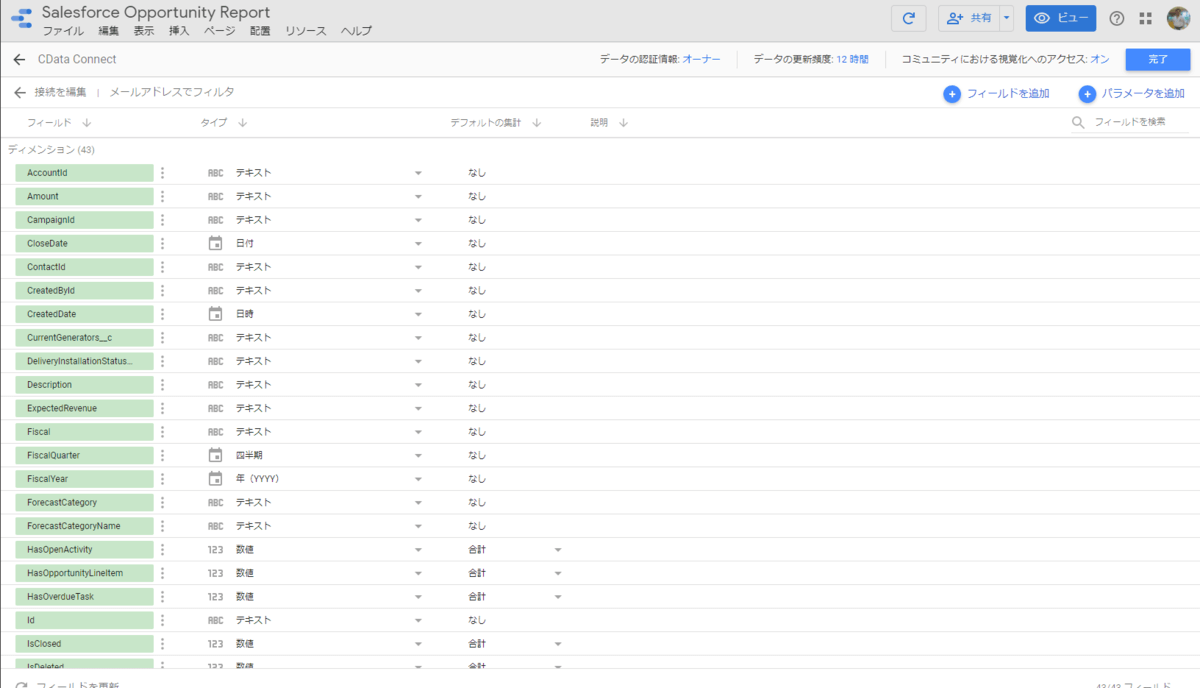Open type dropdown for Amount row

pyautogui.click(x=418, y=197)
